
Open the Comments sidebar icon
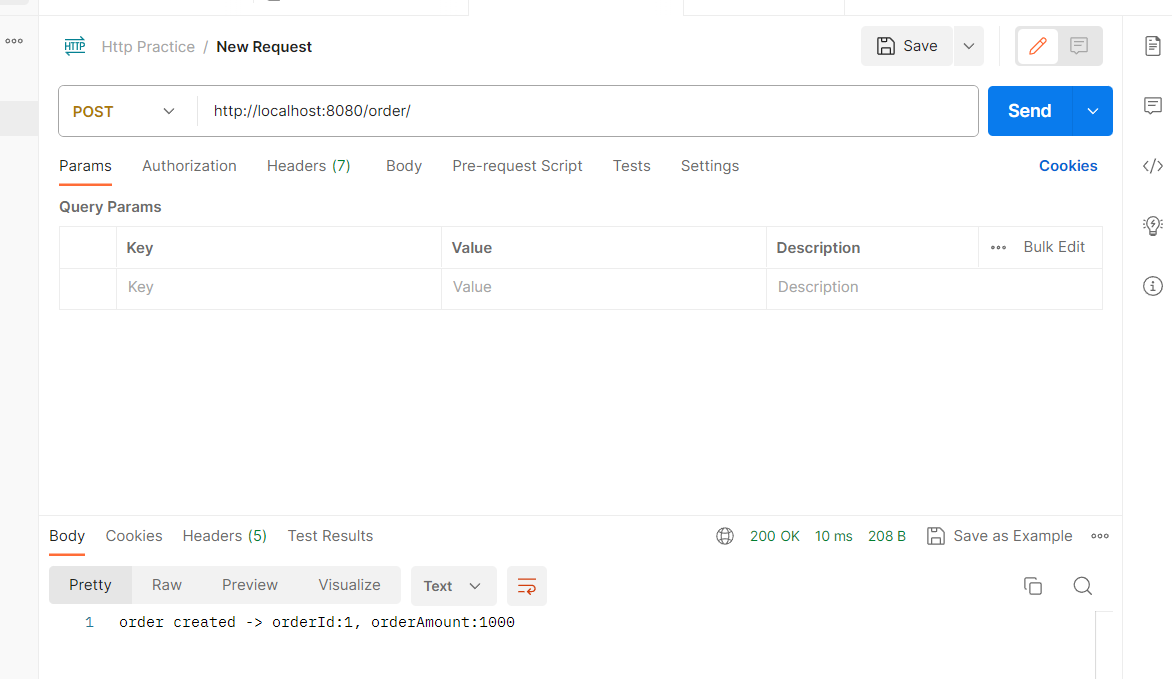point(1153,105)
